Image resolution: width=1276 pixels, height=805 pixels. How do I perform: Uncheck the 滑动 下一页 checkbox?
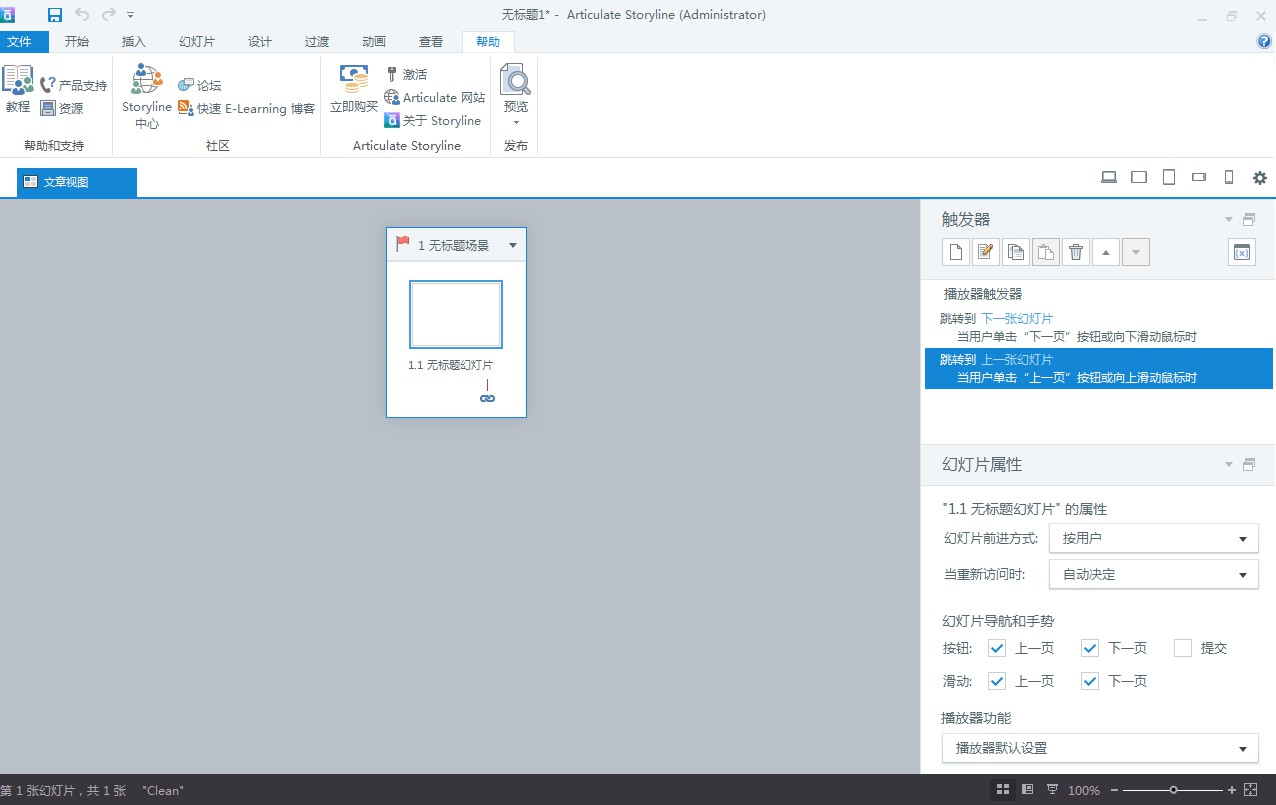[1090, 681]
